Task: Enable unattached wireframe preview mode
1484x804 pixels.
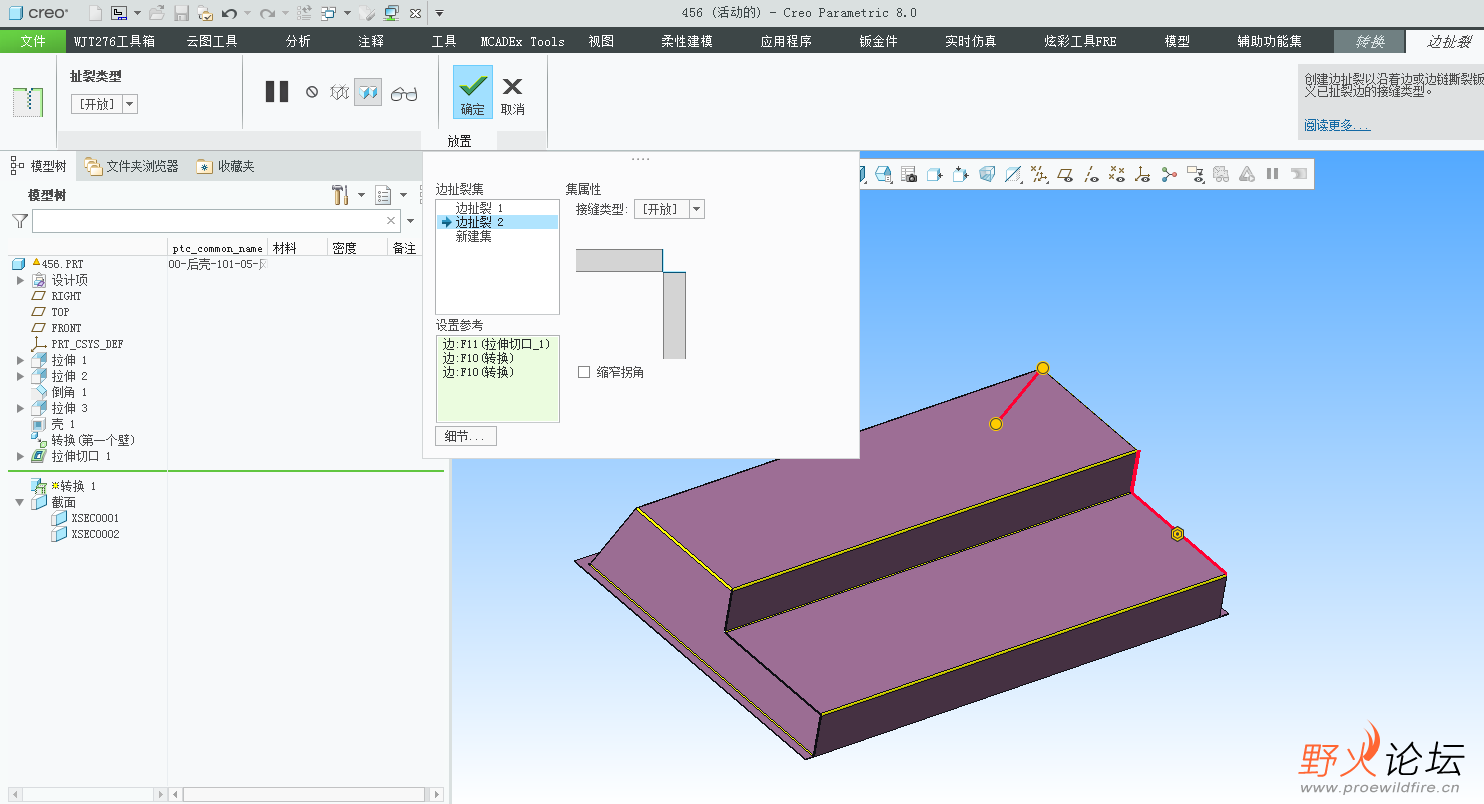Action: pos(339,92)
